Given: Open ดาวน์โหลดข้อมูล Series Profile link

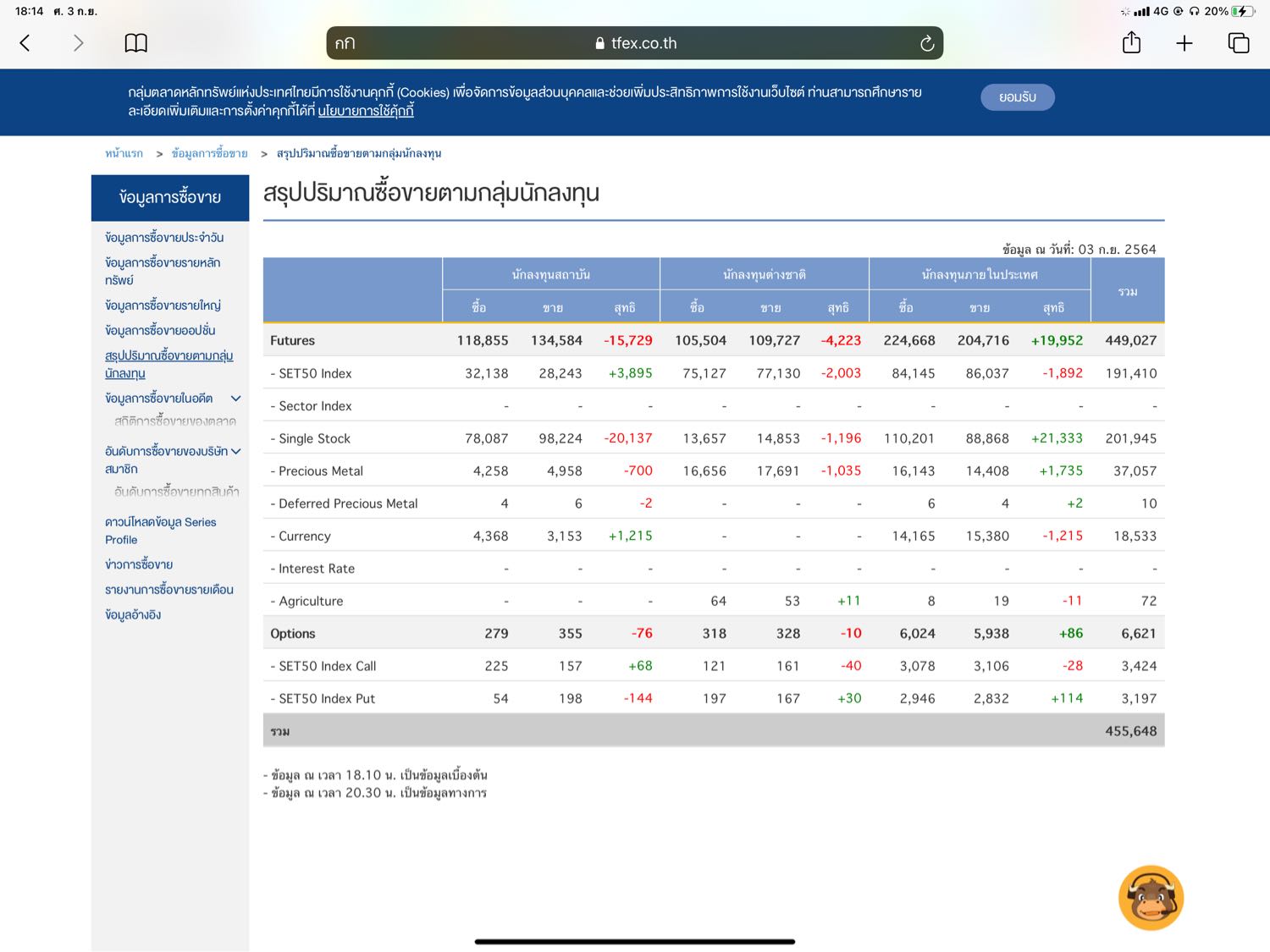Looking at the screenshot, I should 160,531.
